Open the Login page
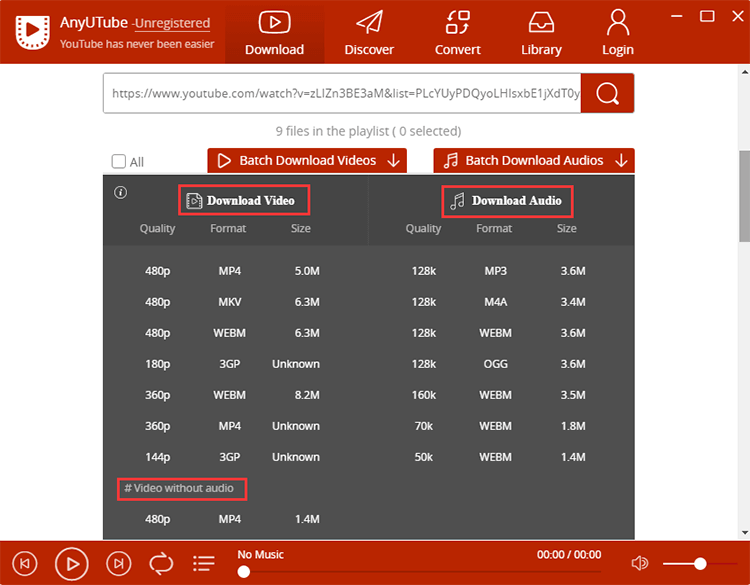750x585 pixels. [x=618, y=33]
